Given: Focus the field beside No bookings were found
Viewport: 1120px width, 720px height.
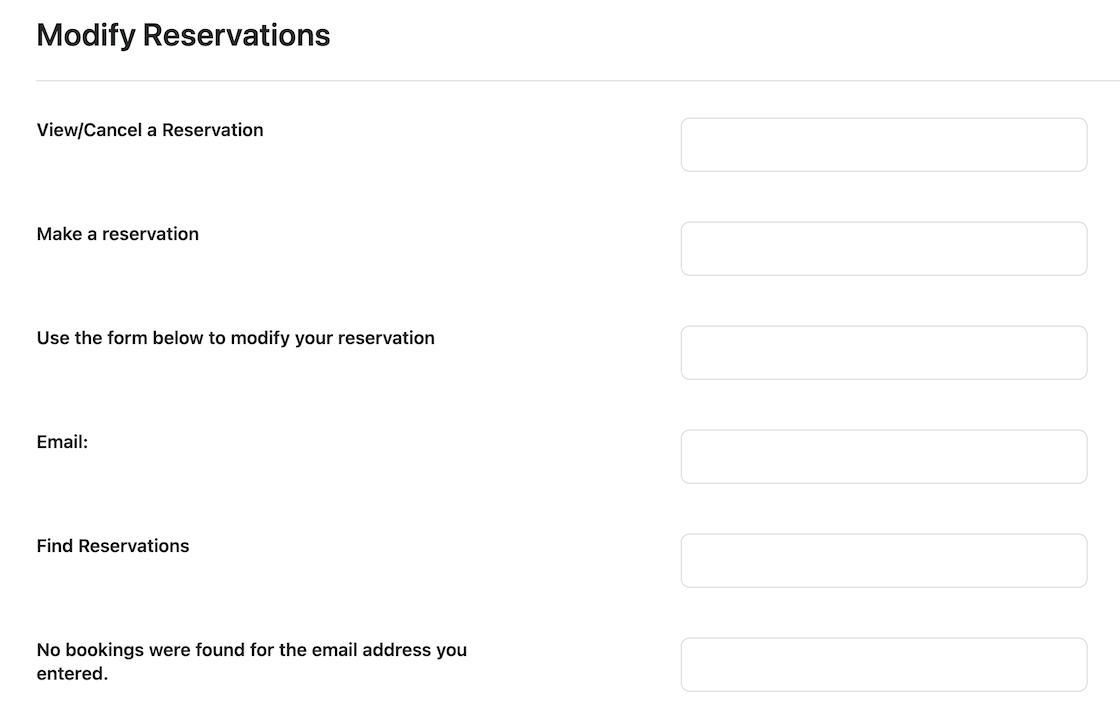Looking at the screenshot, I should 884,664.
